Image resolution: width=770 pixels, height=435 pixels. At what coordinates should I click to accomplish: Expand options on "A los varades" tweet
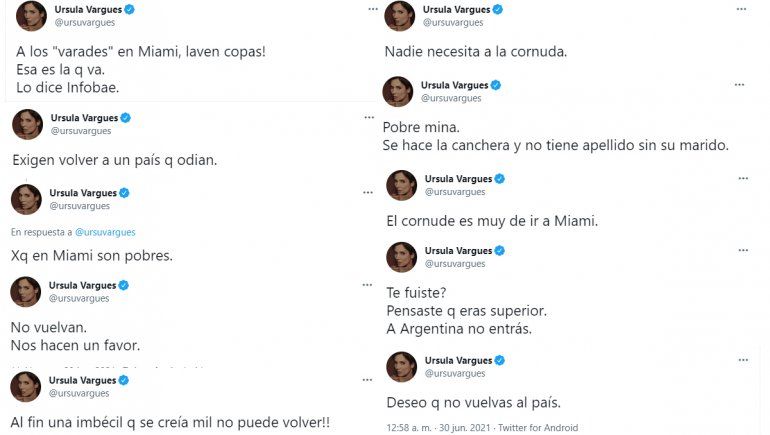372,8
